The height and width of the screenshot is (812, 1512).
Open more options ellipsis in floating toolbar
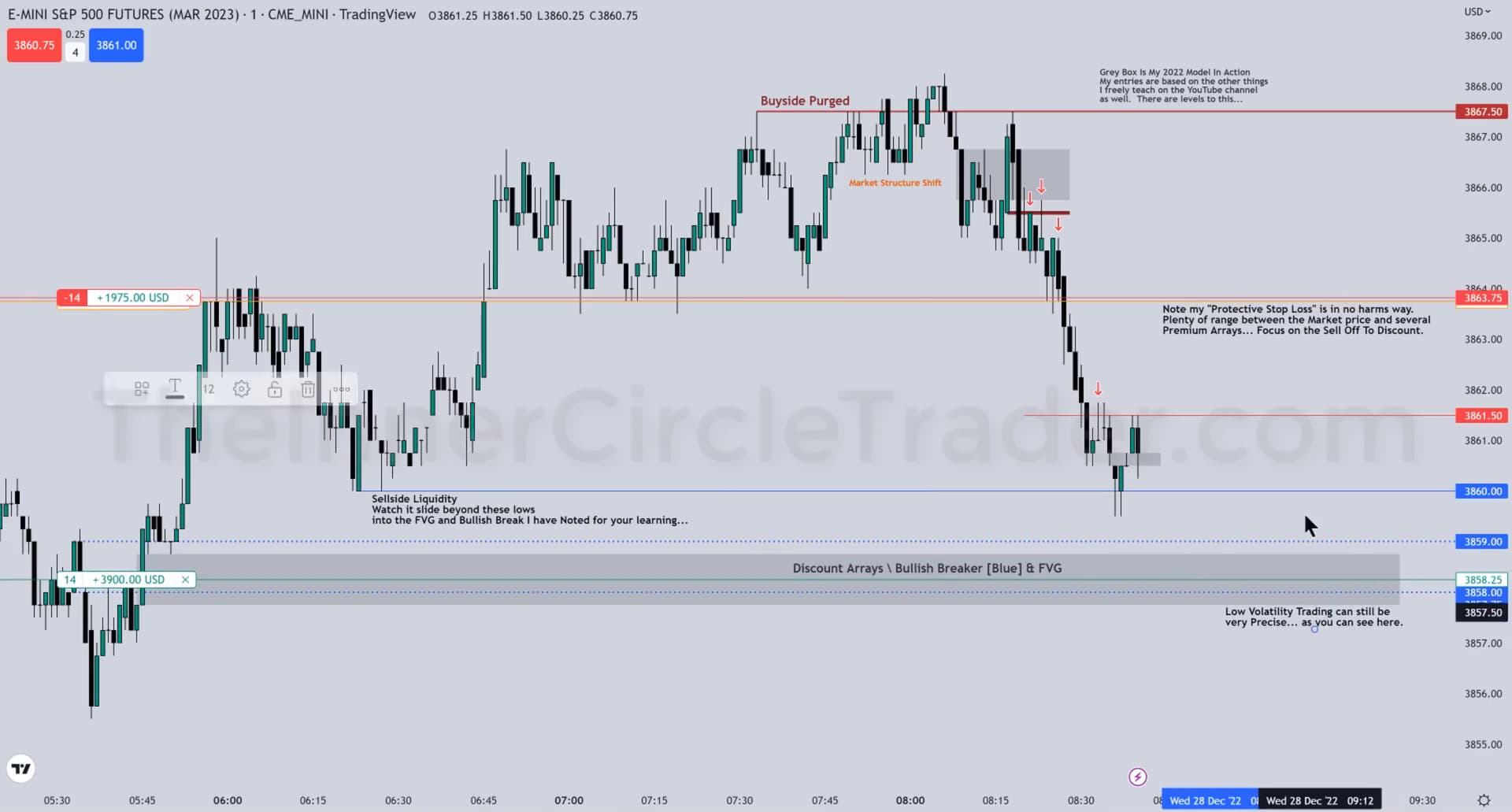341,389
